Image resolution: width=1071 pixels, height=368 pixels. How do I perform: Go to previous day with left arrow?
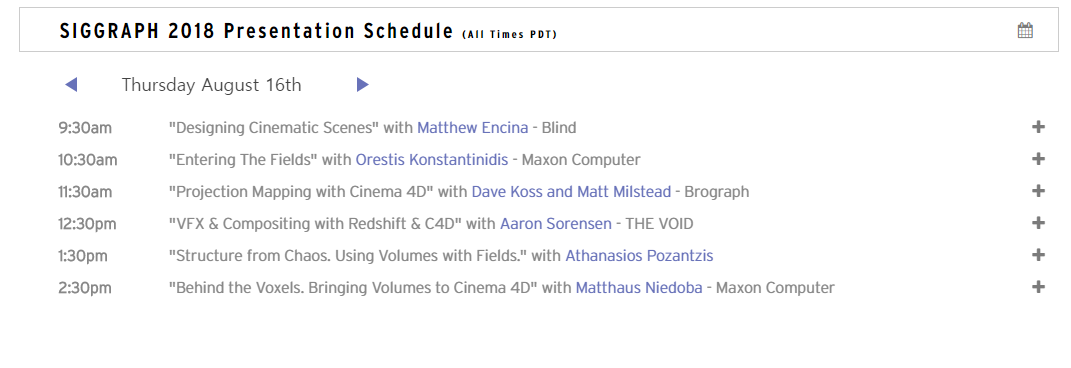click(x=71, y=85)
